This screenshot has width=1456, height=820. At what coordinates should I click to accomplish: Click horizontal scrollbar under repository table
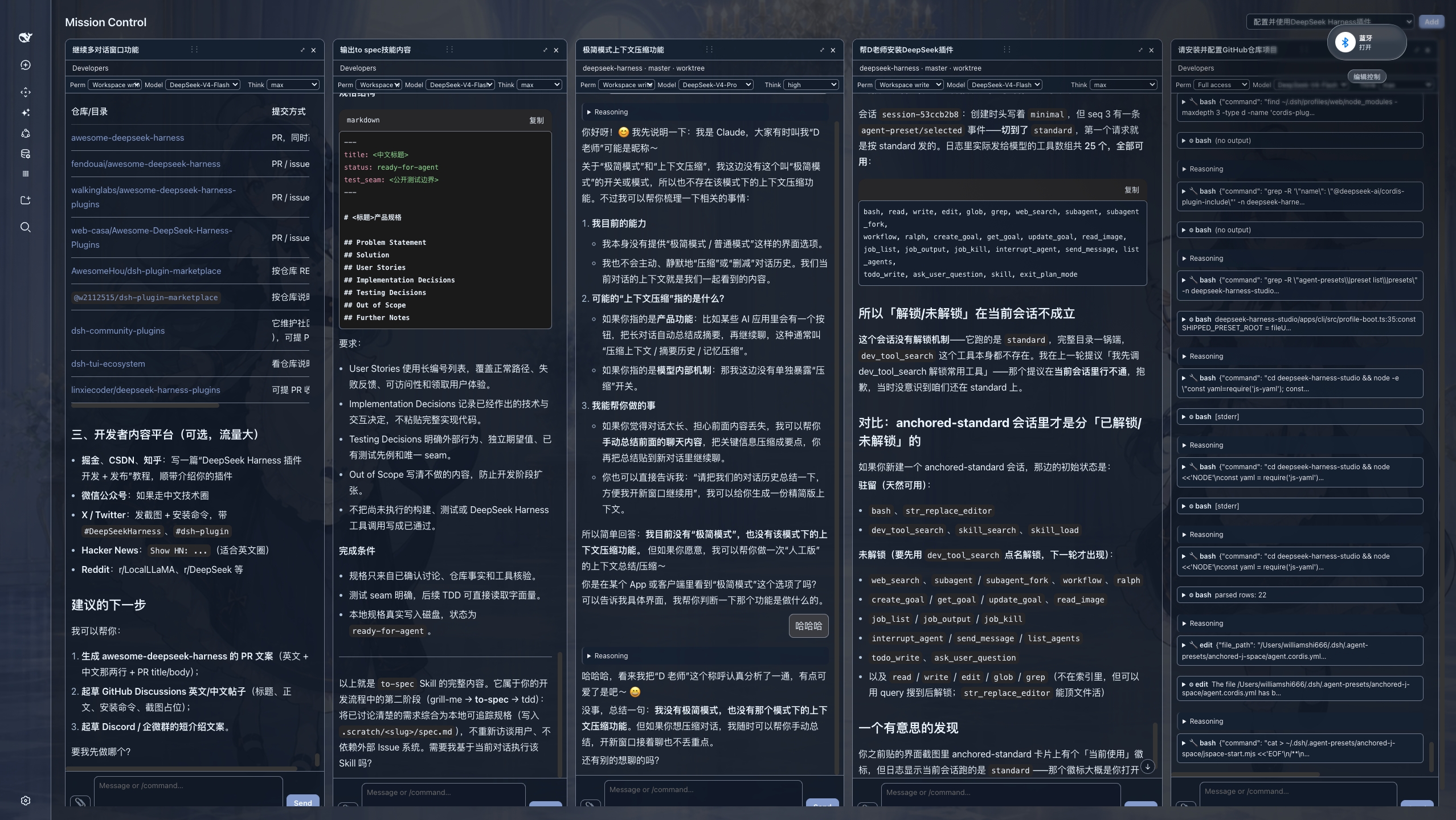pos(145,405)
